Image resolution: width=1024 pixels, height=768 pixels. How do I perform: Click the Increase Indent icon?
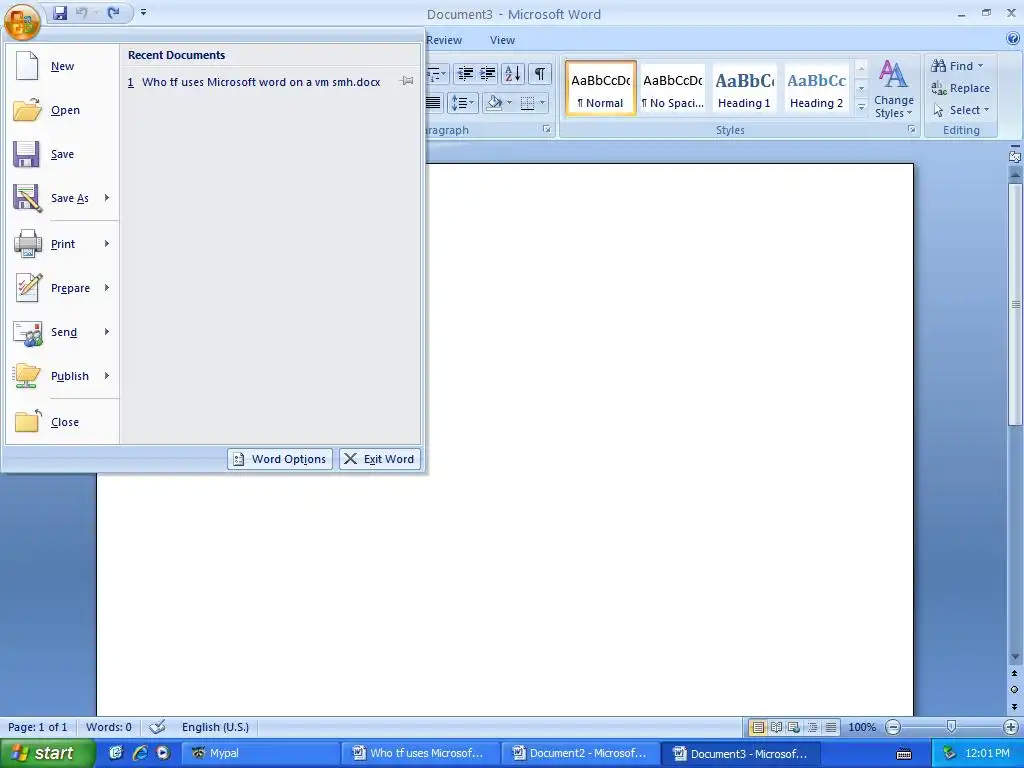pyautogui.click(x=487, y=74)
